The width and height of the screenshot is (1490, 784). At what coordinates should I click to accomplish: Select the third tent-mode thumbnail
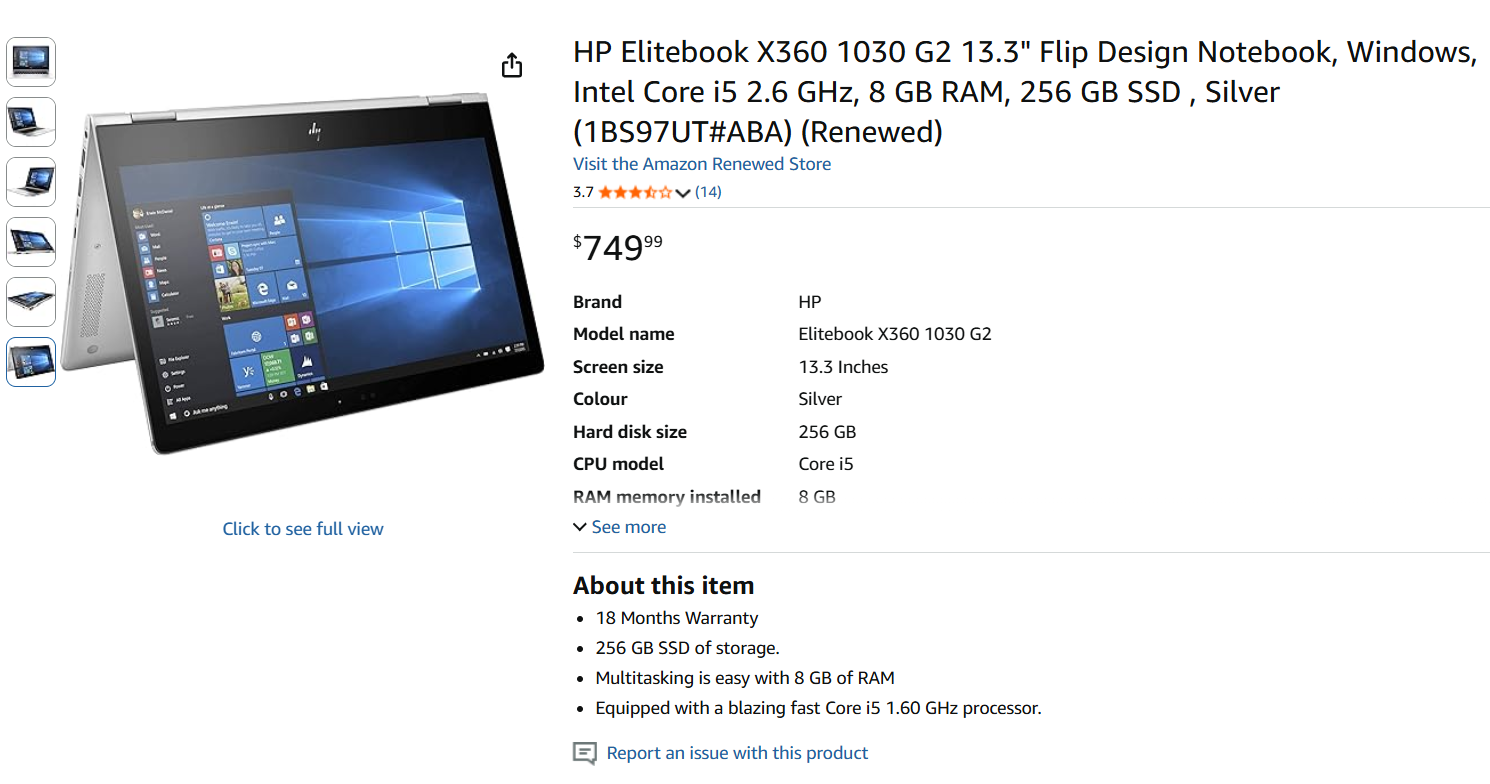(x=30, y=181)
